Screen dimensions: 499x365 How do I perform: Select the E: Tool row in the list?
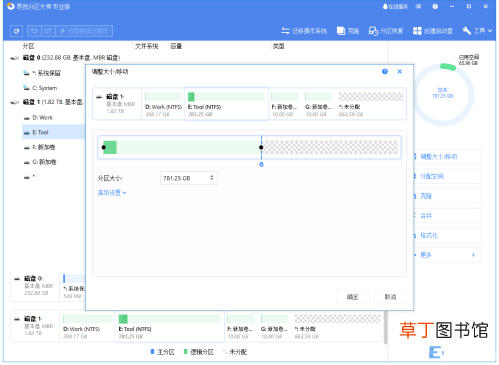coord(53,132)
